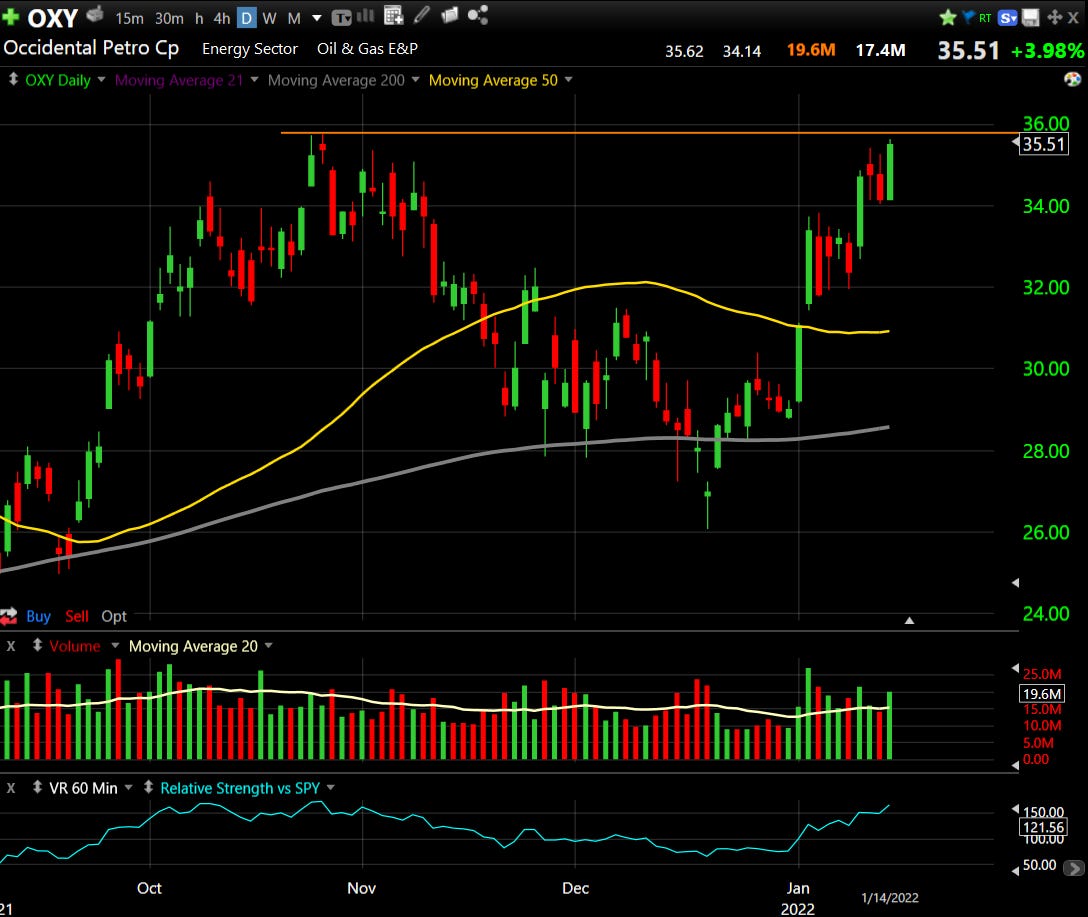Screen dimensions: 1088x917
Task: Click the RT real-time data indicator
Action: (985, 18)
